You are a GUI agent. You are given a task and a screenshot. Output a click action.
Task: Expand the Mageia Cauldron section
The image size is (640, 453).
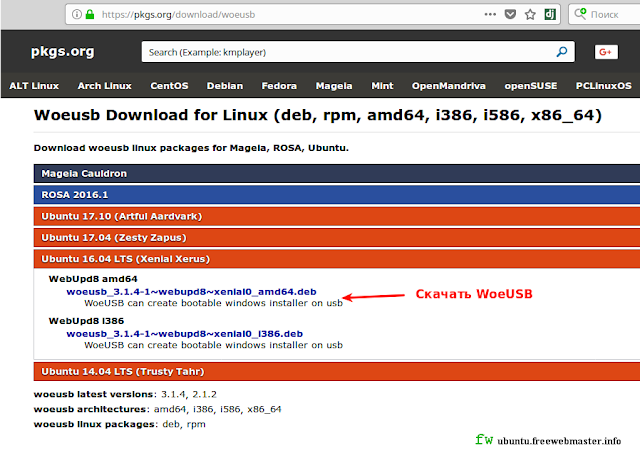[337, 173]
